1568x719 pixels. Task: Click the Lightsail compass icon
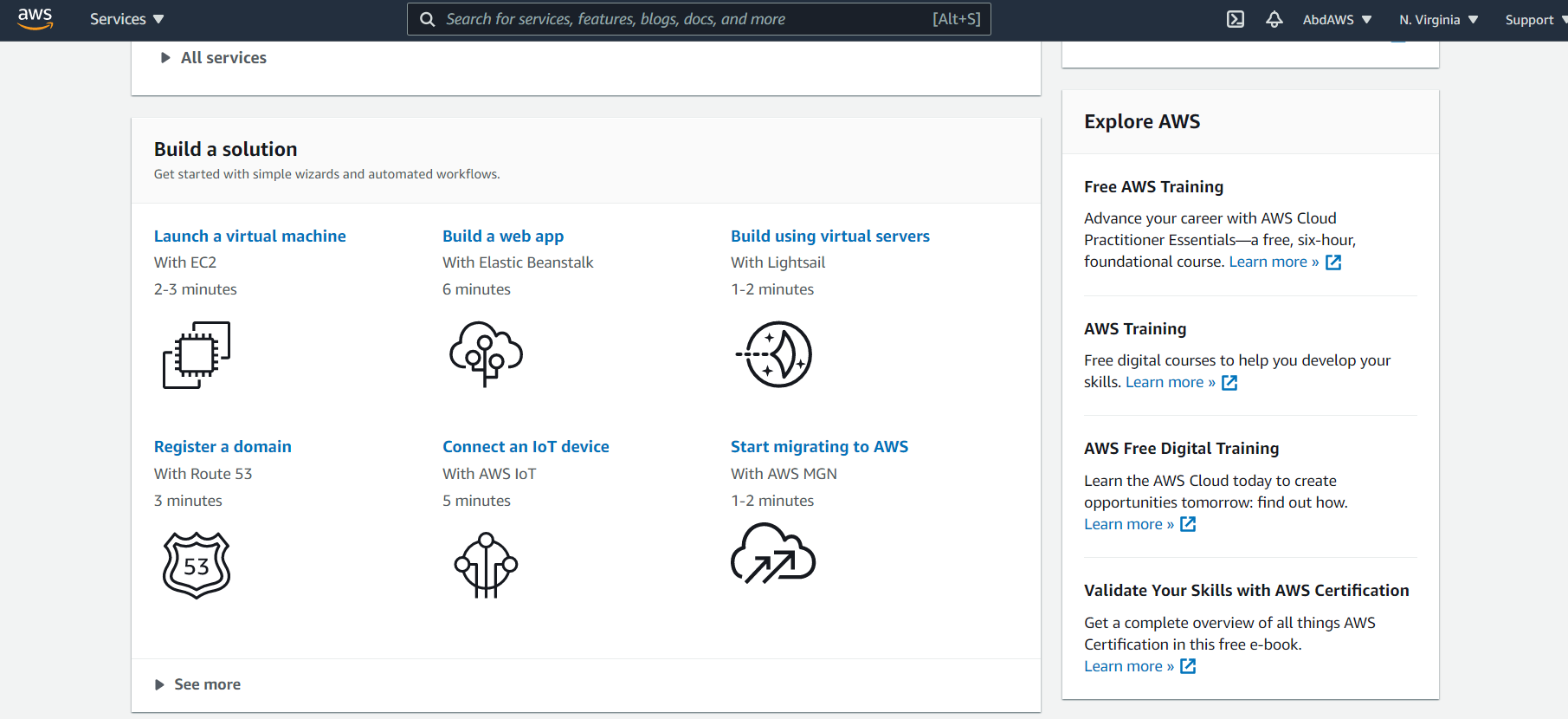point(774,354)
